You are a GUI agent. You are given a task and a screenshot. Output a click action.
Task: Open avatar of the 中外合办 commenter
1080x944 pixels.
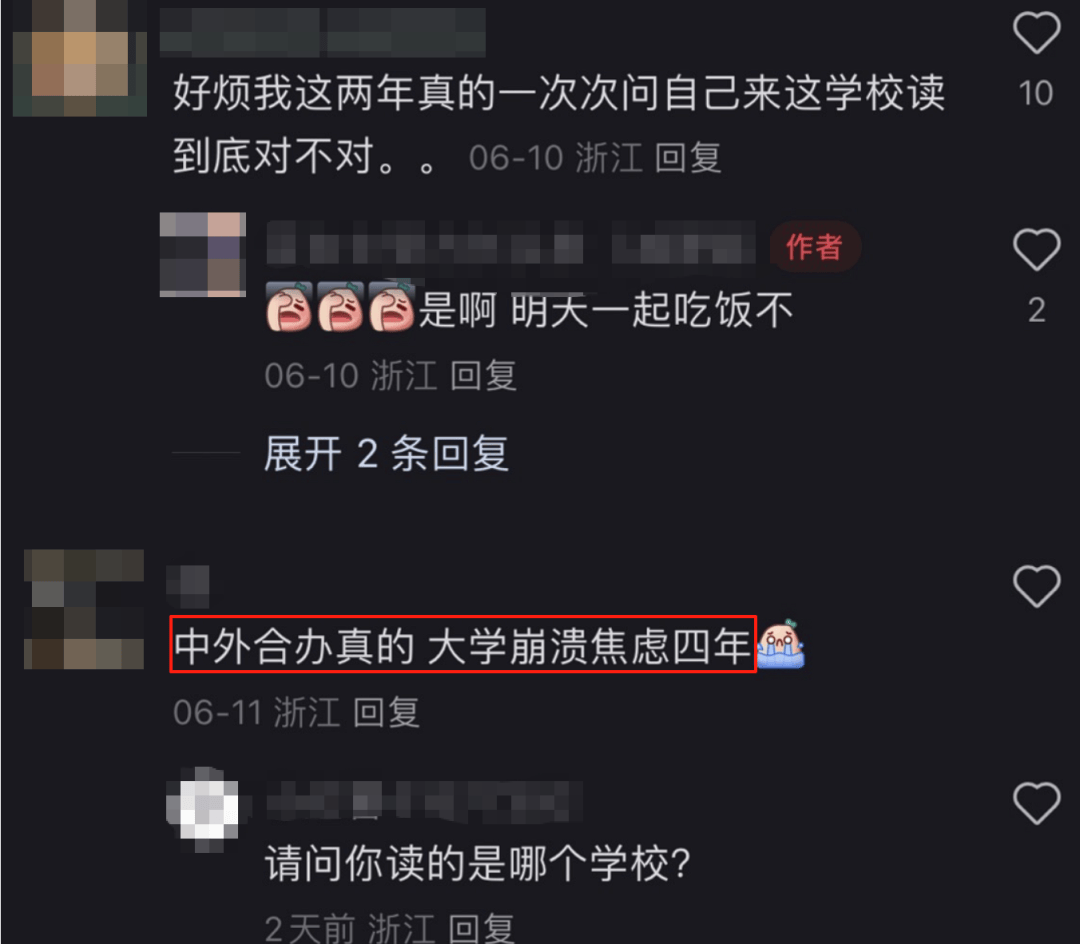pos(84,609)
